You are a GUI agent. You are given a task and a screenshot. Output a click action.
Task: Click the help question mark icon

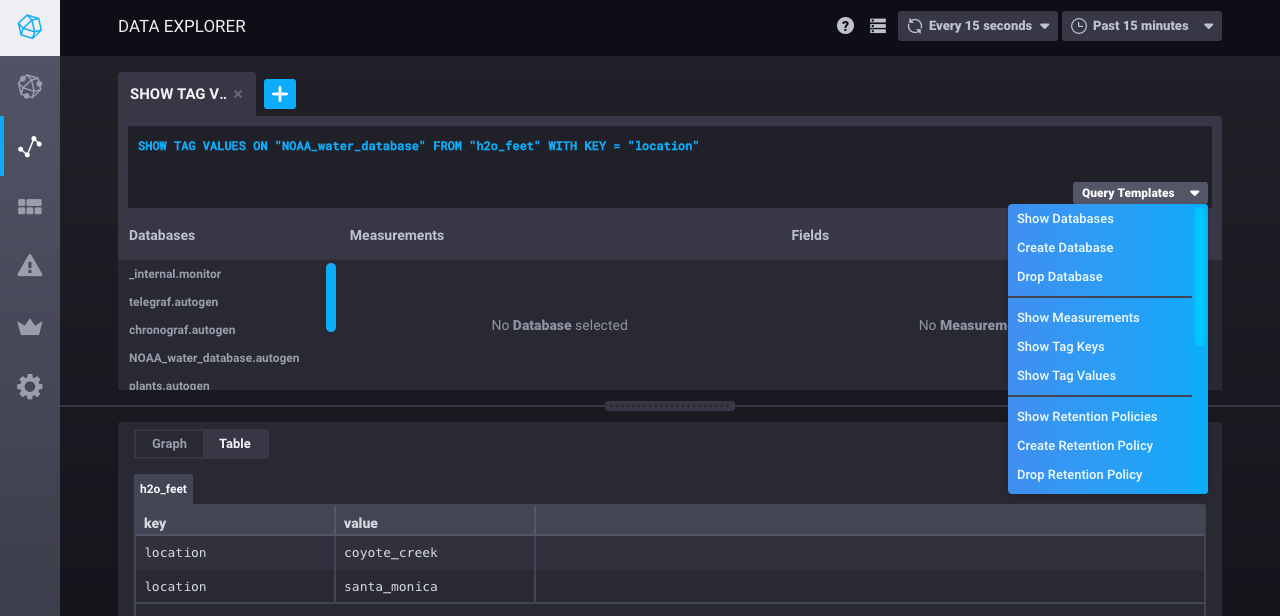[x=845, y=26]
